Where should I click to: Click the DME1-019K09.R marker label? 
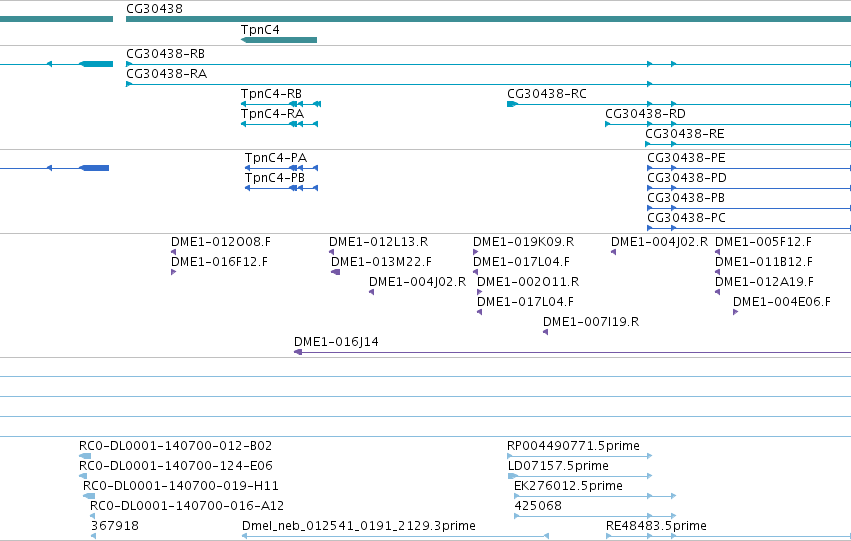point(523,242)
